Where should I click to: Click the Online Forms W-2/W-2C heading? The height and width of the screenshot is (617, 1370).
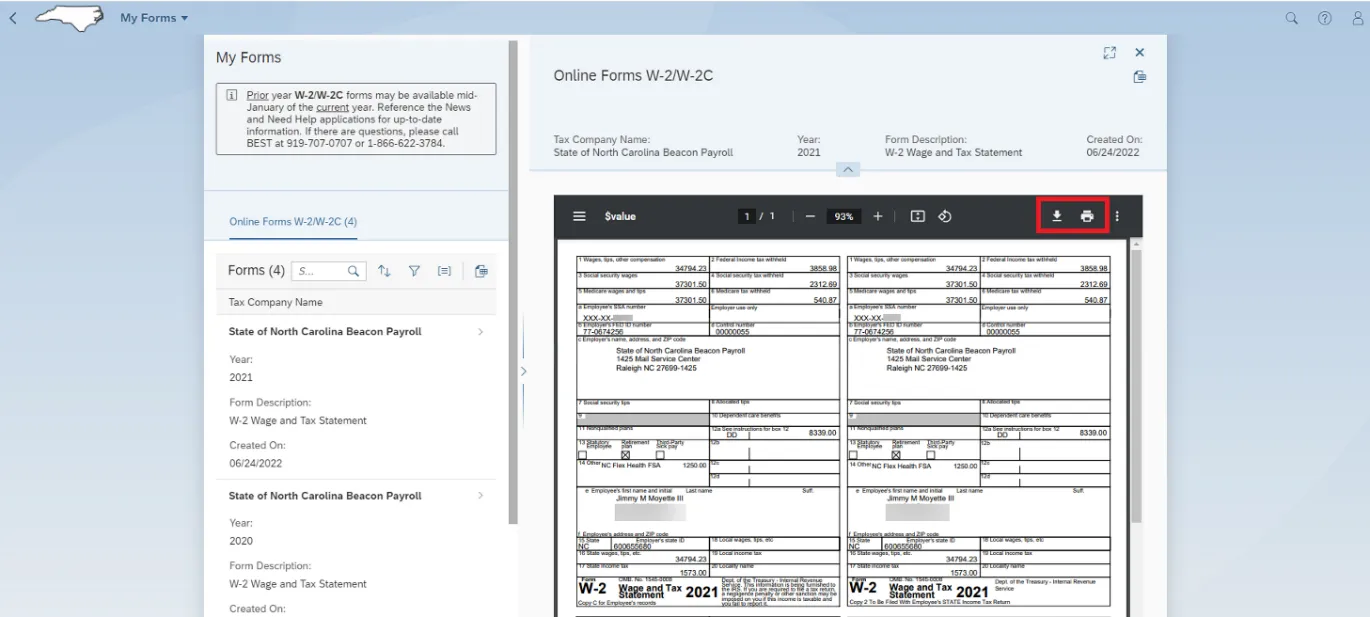pyautogui.click(x=633, y=75)
